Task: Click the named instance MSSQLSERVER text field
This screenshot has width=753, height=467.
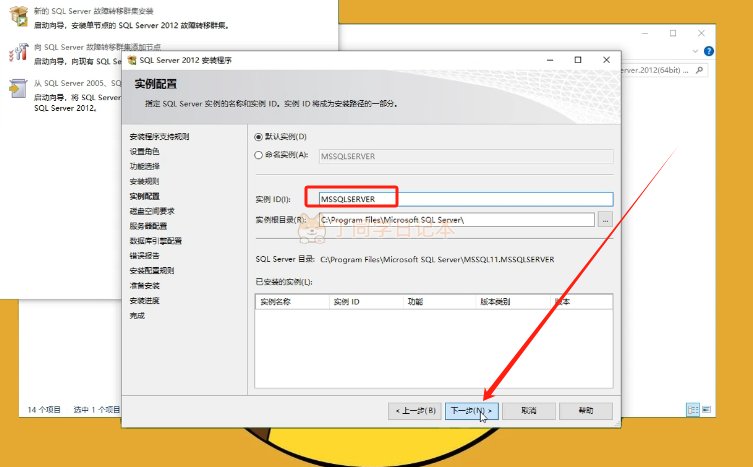Action: click(x=466, y=156)
